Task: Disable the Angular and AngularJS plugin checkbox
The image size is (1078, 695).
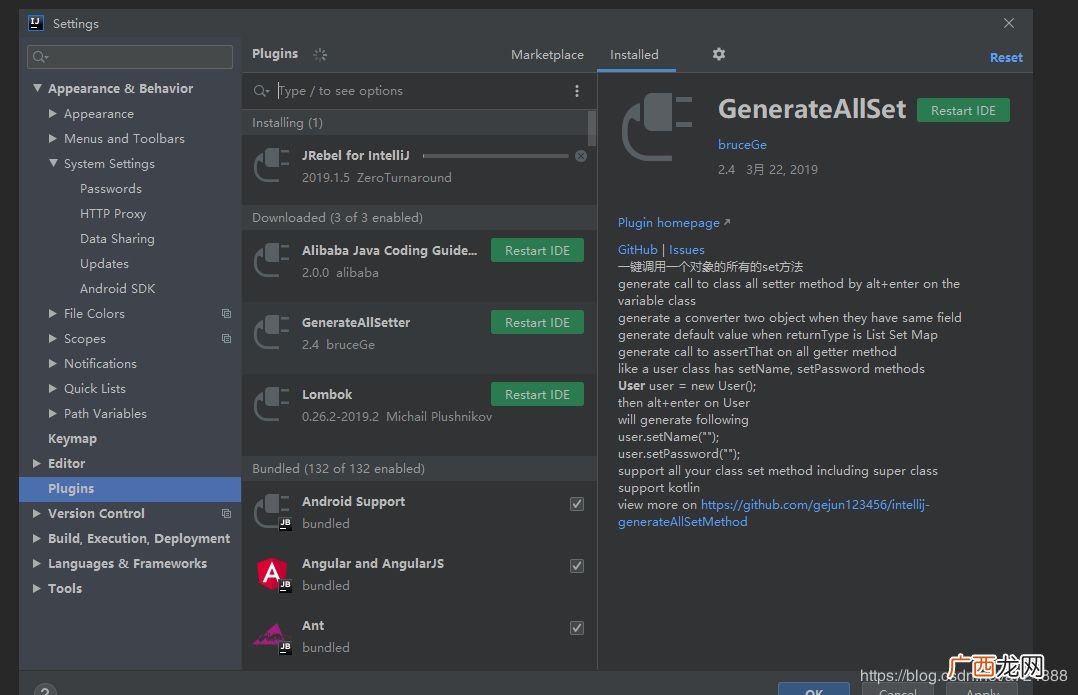Action: (x=577, y=566)
